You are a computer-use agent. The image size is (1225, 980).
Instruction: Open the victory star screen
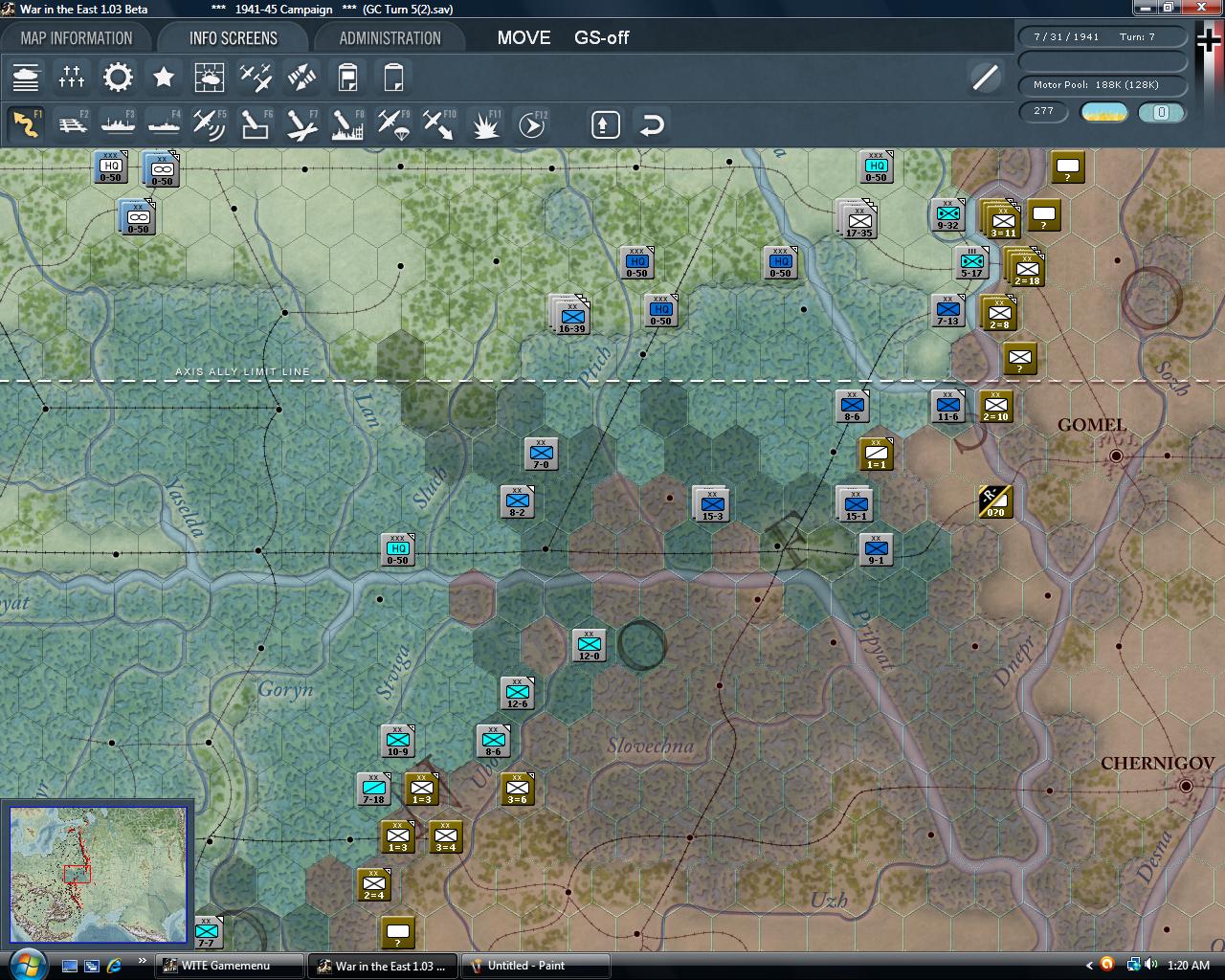tap(164, 78)
